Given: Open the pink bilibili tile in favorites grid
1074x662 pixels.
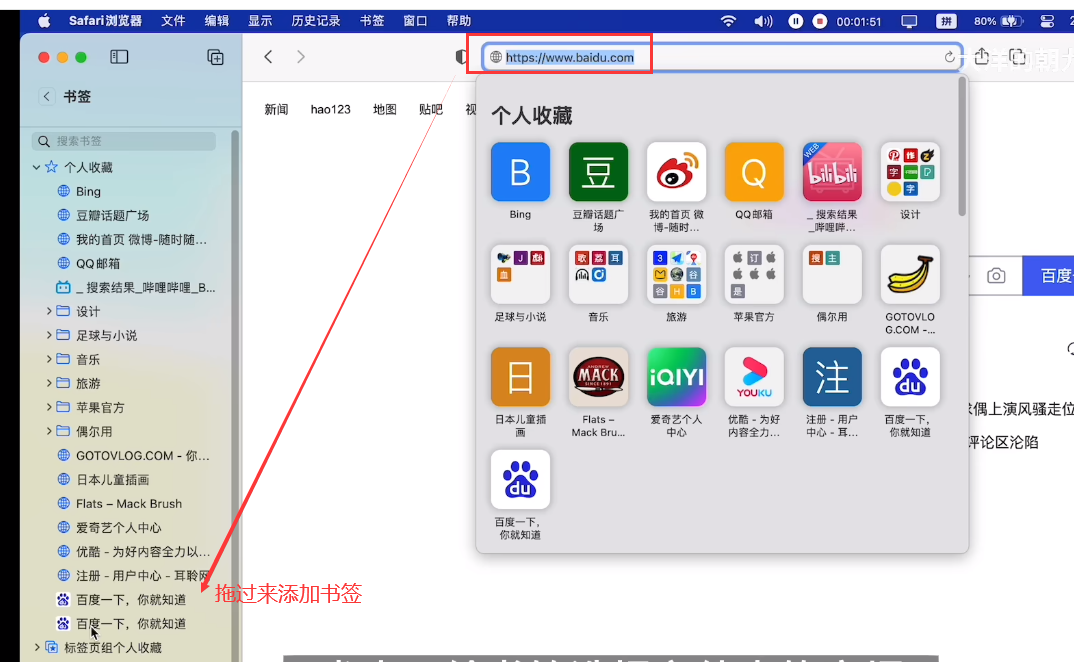Looking at the screenshot, I should click(x=832, y=171).
